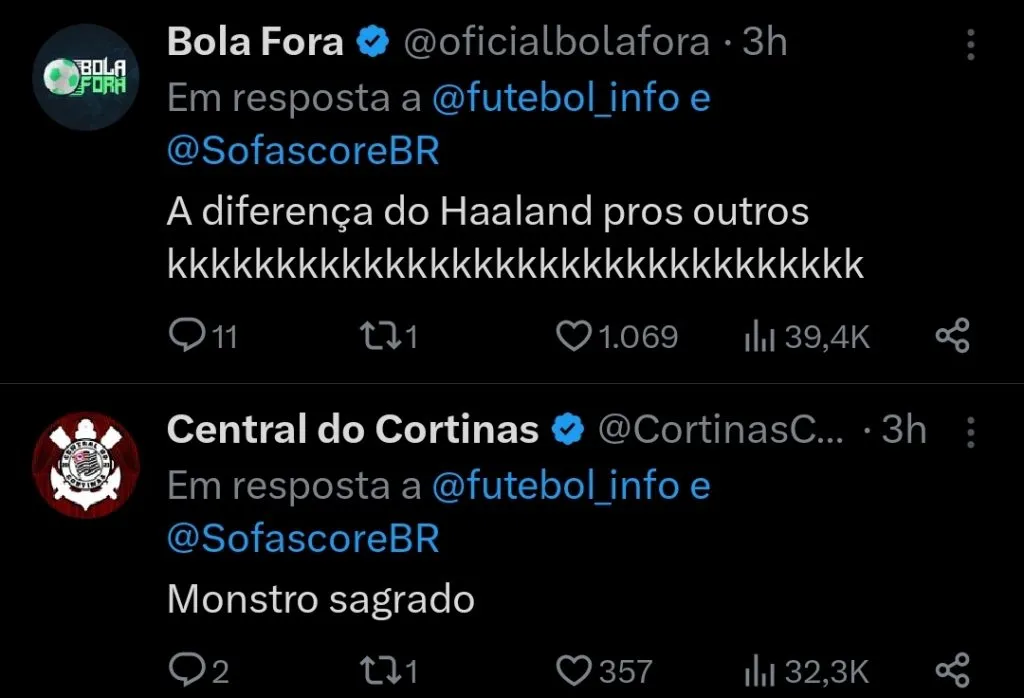Click Central do Cortinas verified checkmark

tap(565, 429)
